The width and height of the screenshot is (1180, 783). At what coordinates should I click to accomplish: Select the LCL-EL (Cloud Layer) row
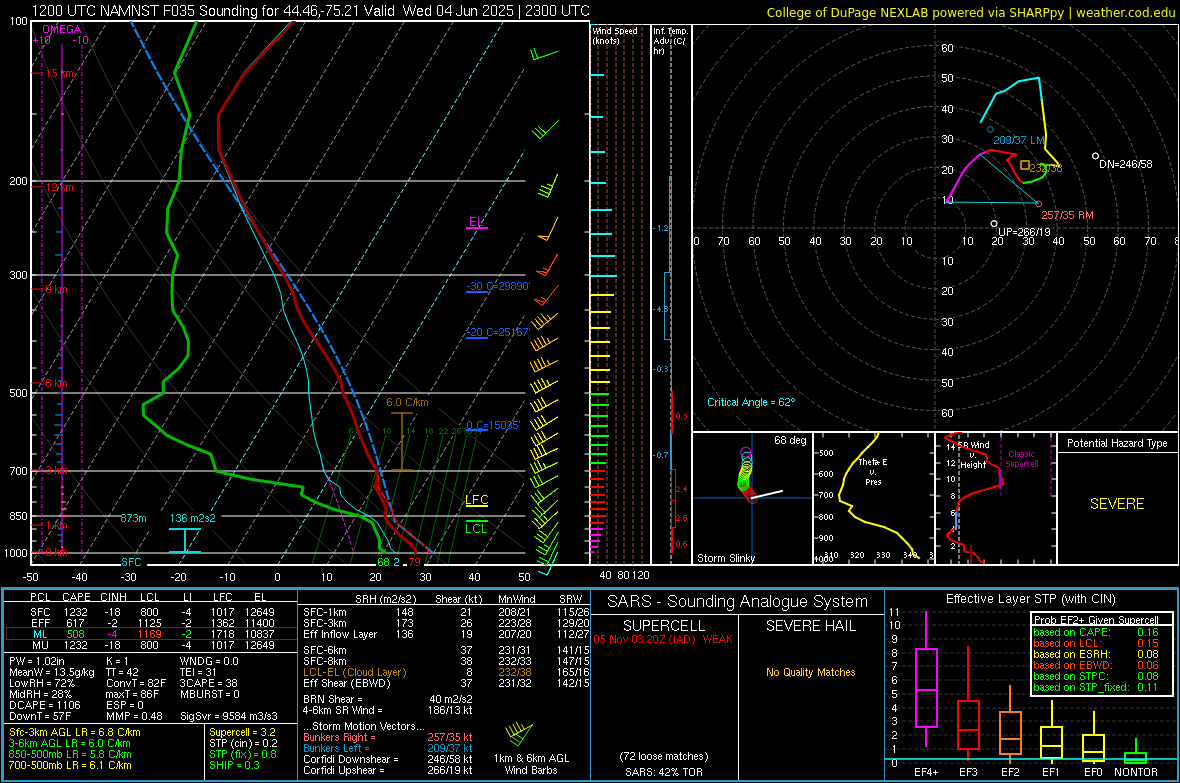[x=446, y=672]
